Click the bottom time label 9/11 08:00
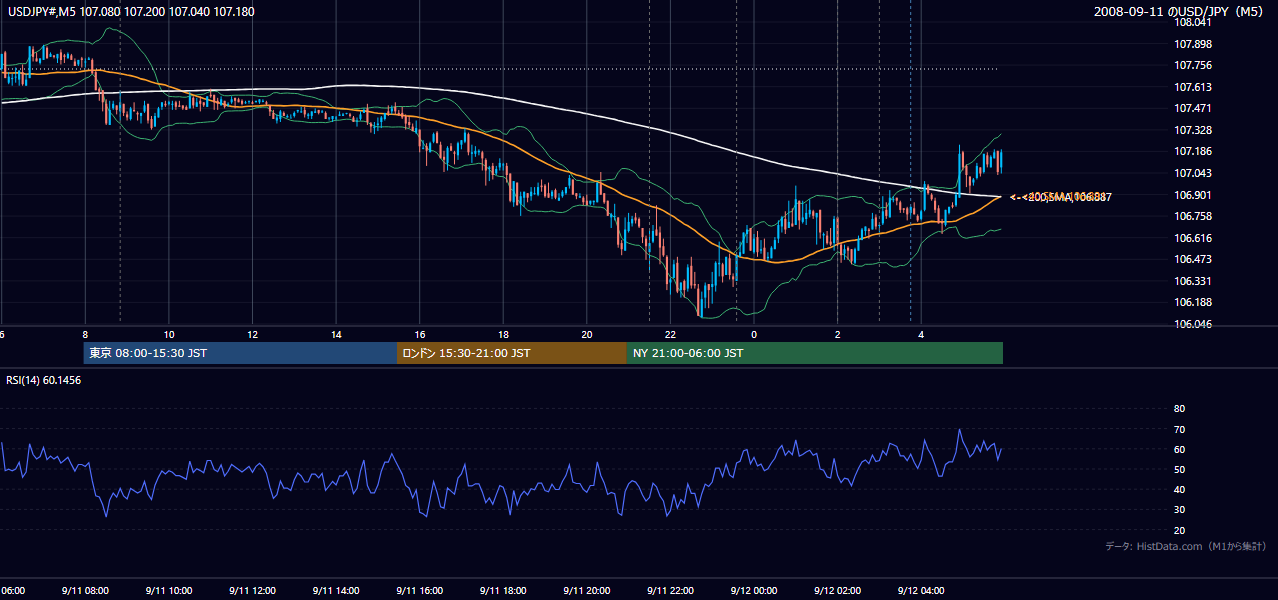The width and height of the screenshot is (1278, 600). [x=85, y=590]
